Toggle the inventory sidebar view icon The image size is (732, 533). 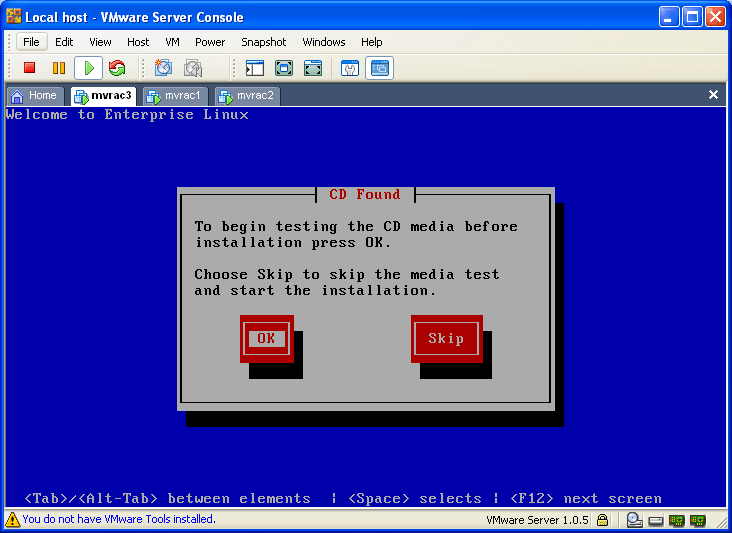pos(255,68)
